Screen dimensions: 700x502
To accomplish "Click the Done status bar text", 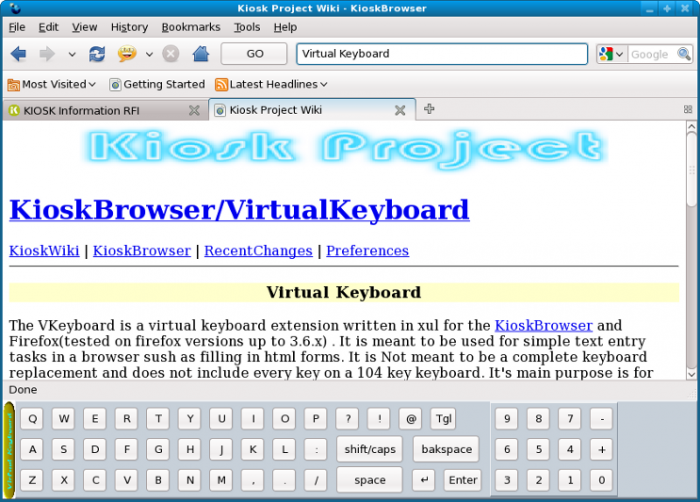I will click(23, 389).
